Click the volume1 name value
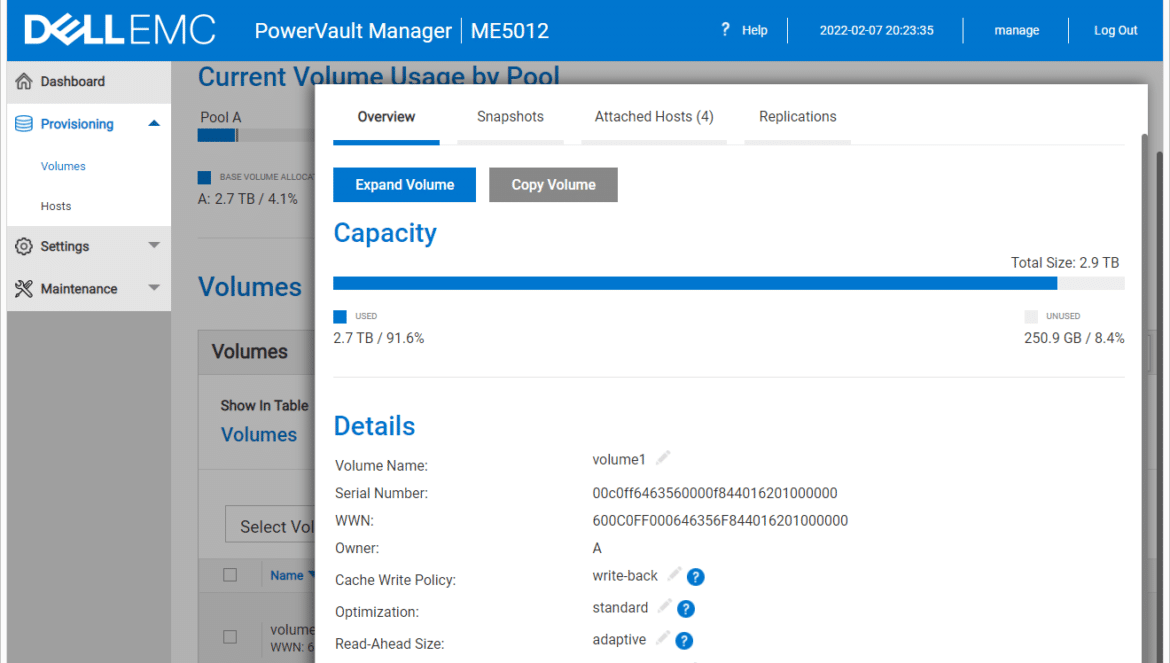Image resolution: width=1170 pixels, height=663 pixels. pos(619,459)
